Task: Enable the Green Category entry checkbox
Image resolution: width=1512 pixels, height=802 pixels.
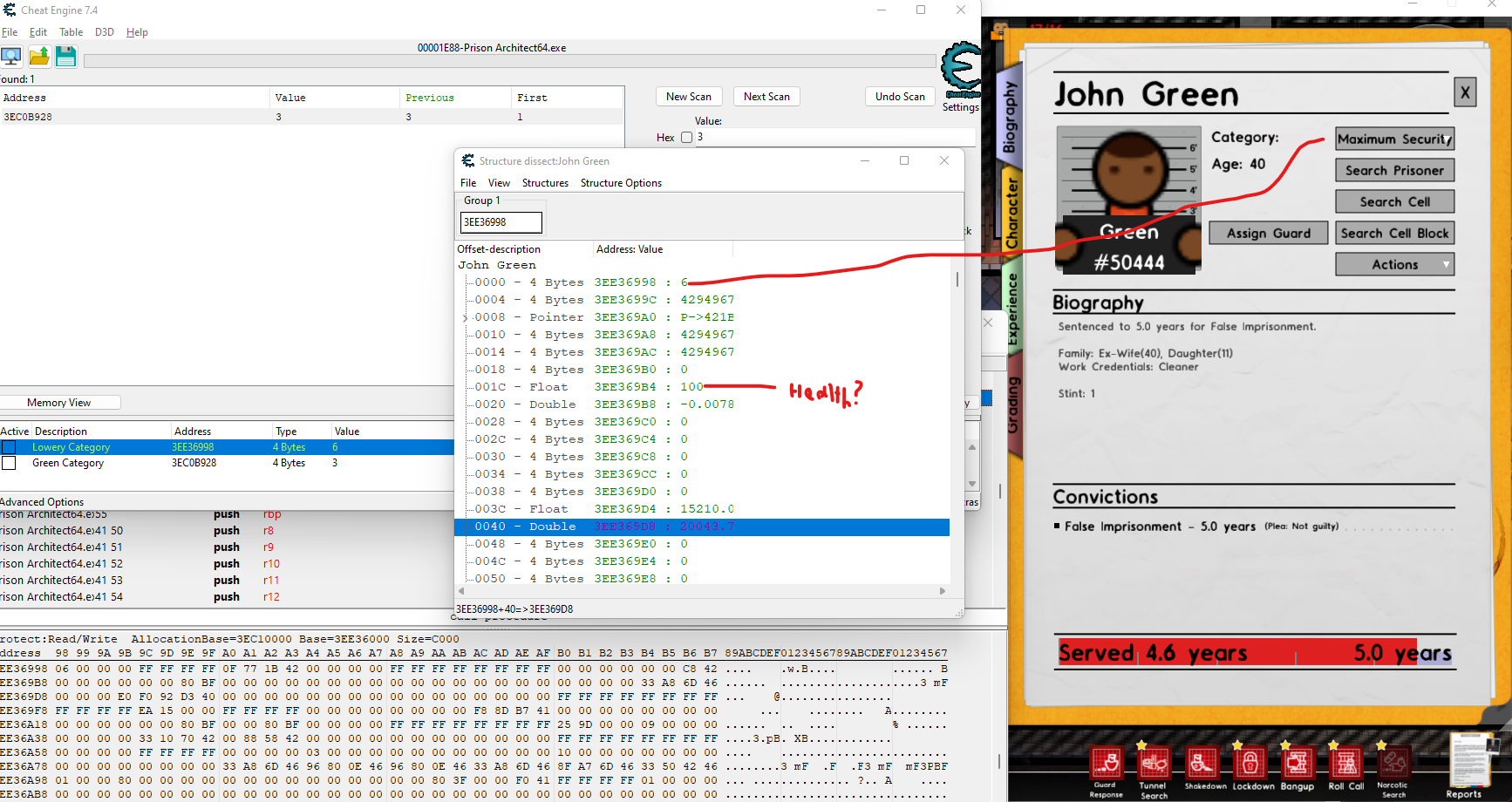Action: pos(9,463)
